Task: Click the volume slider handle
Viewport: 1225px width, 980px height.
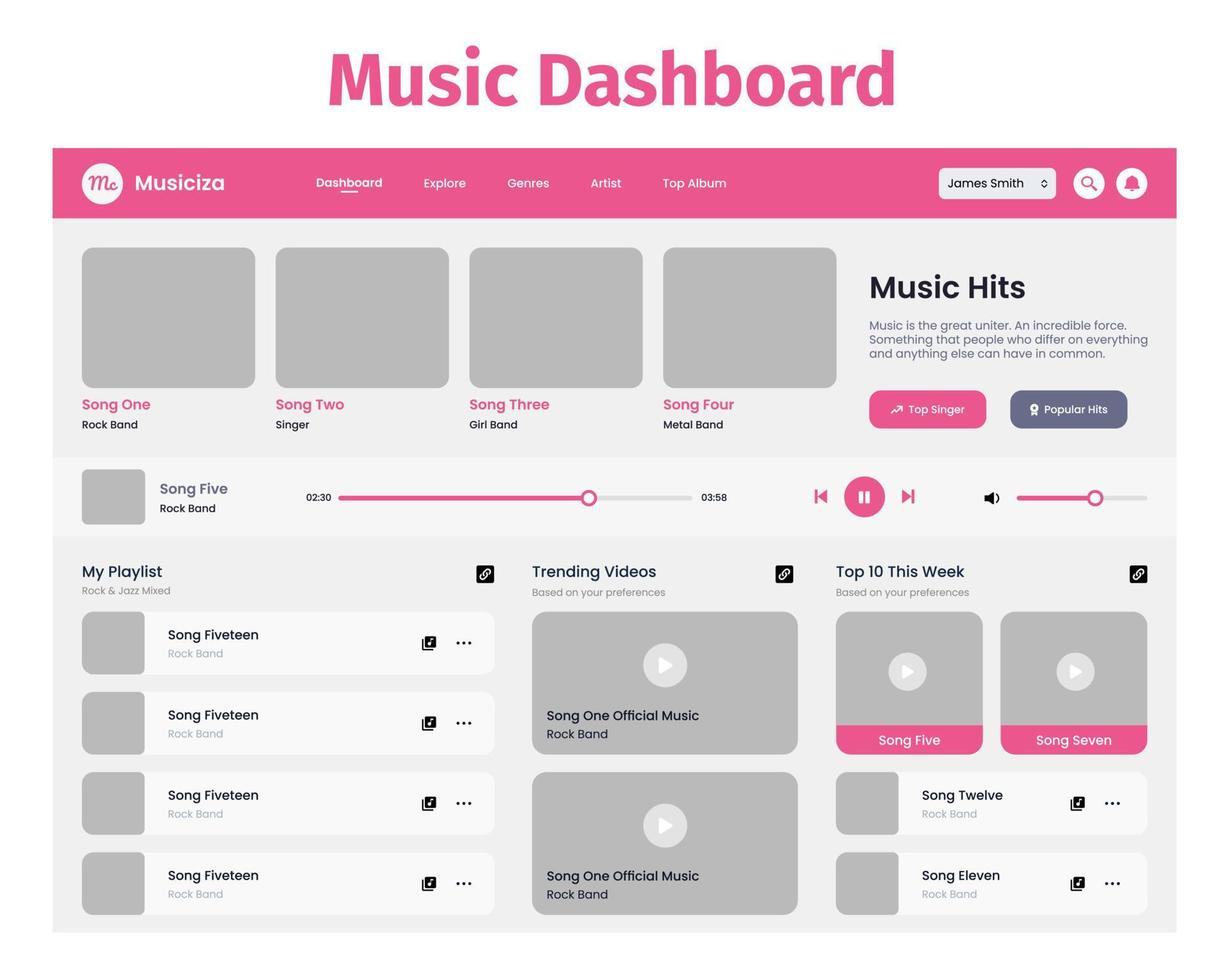Action: coord(1096,498)
